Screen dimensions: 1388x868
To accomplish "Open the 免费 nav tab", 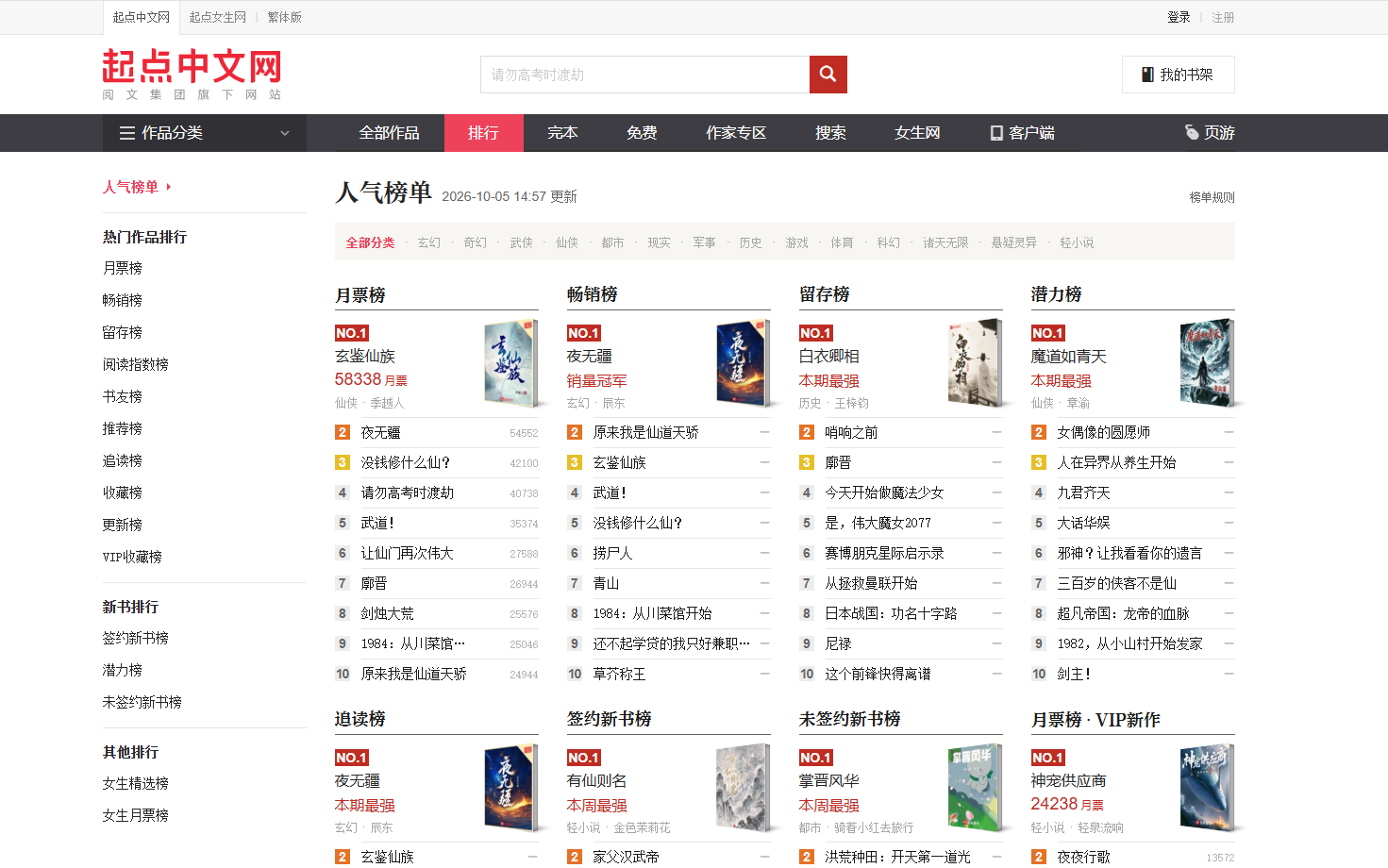I will [642, 133].
